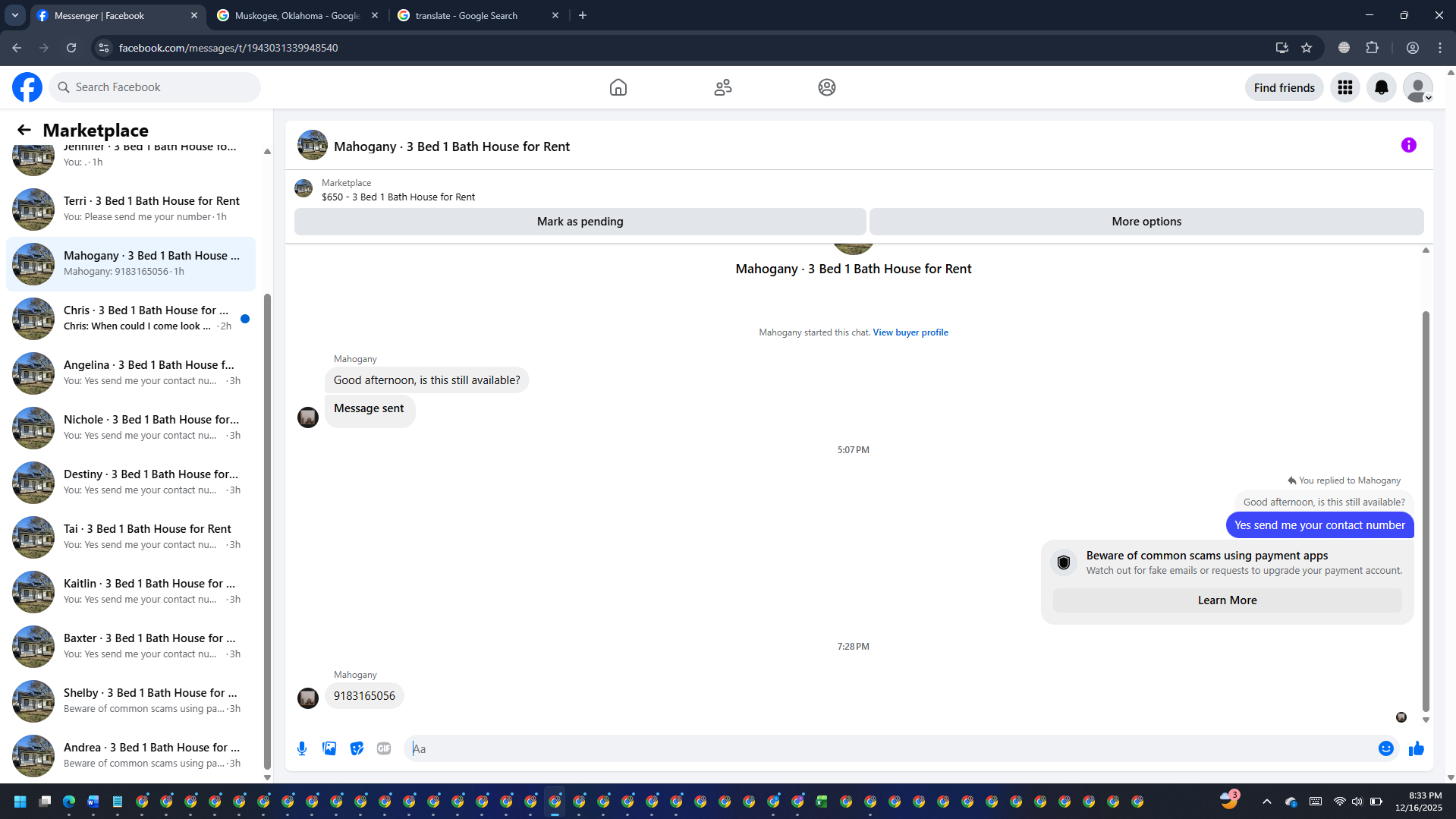The image size is (1456, 819).
Task: Open the Facebook home logo
Action: click(x=27, y=87)
